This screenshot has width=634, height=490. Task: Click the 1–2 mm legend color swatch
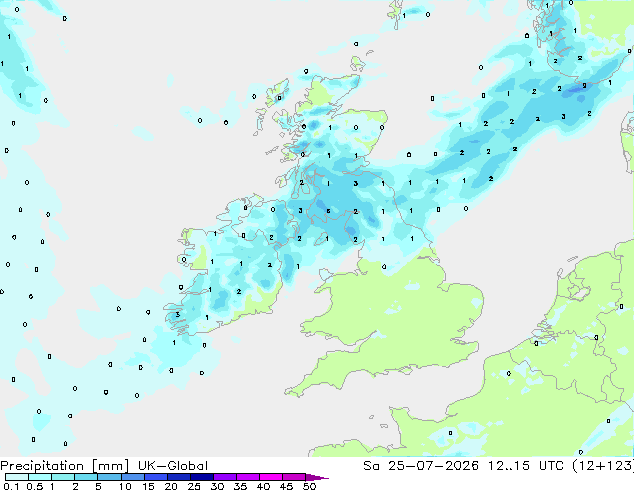pyautogui.click(x=63, y=477)
